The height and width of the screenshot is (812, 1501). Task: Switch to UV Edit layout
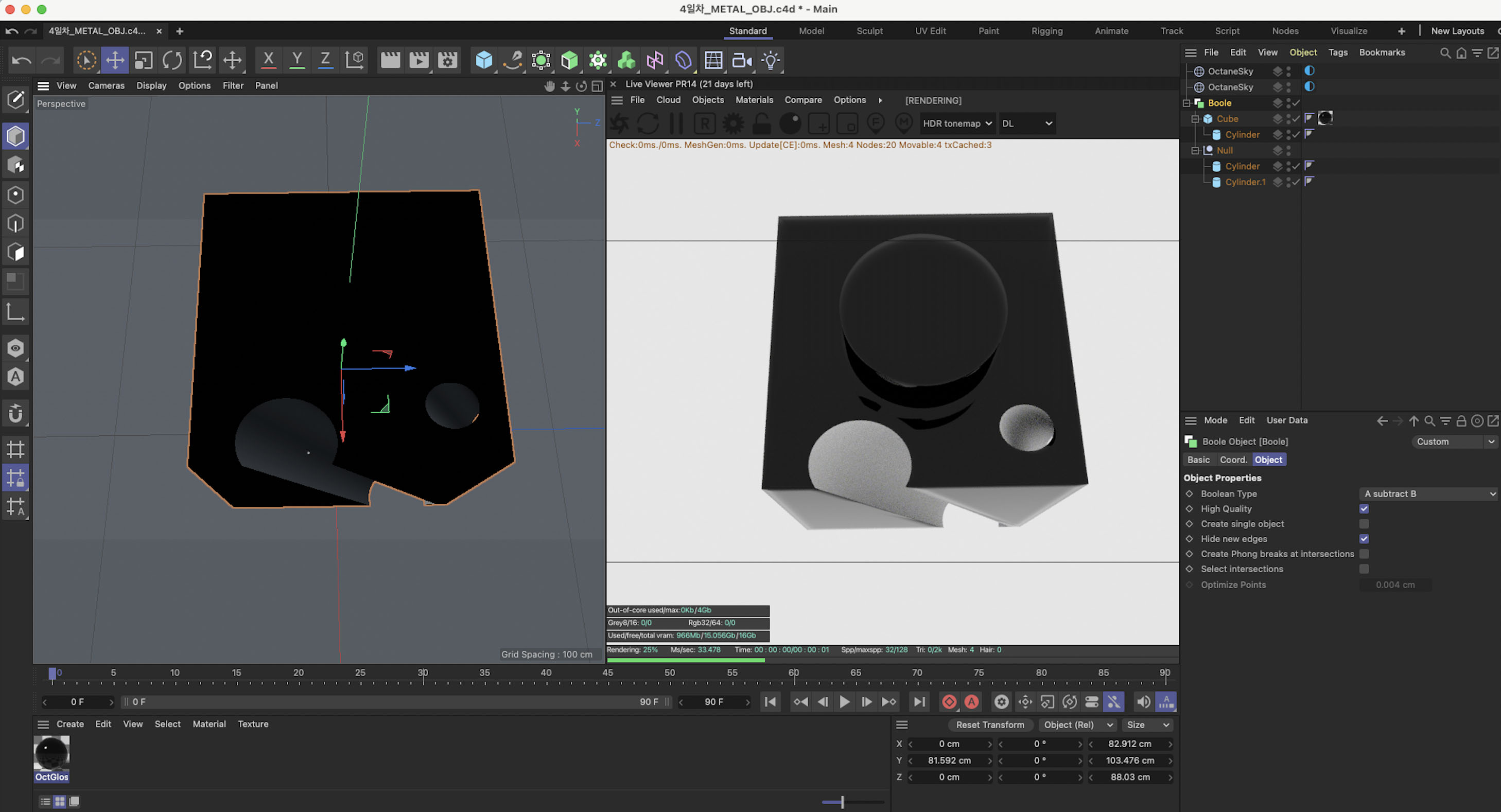(x=930, y=31)
